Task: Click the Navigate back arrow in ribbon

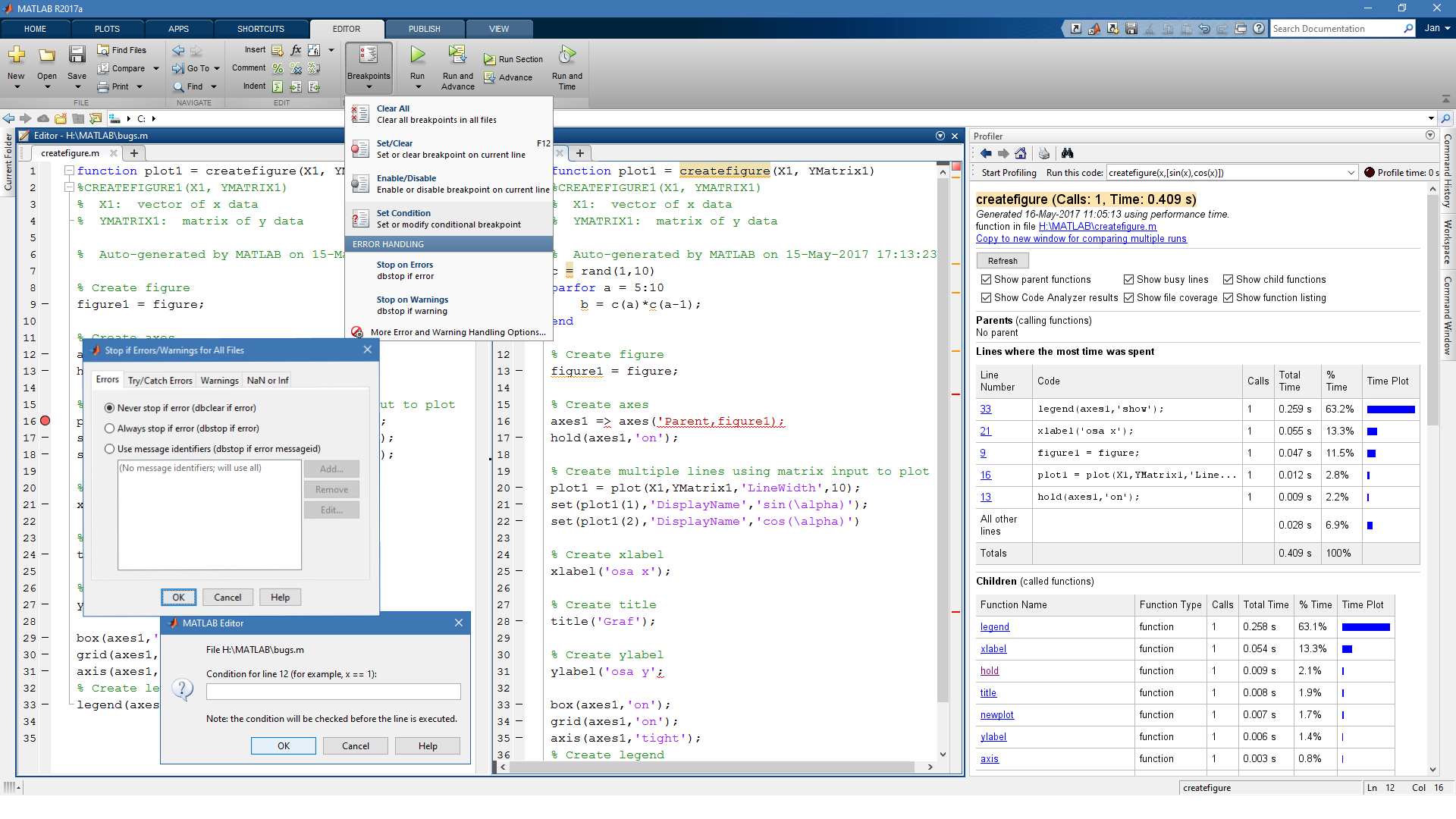Action: pyautogui.click(x=178, y=50)
